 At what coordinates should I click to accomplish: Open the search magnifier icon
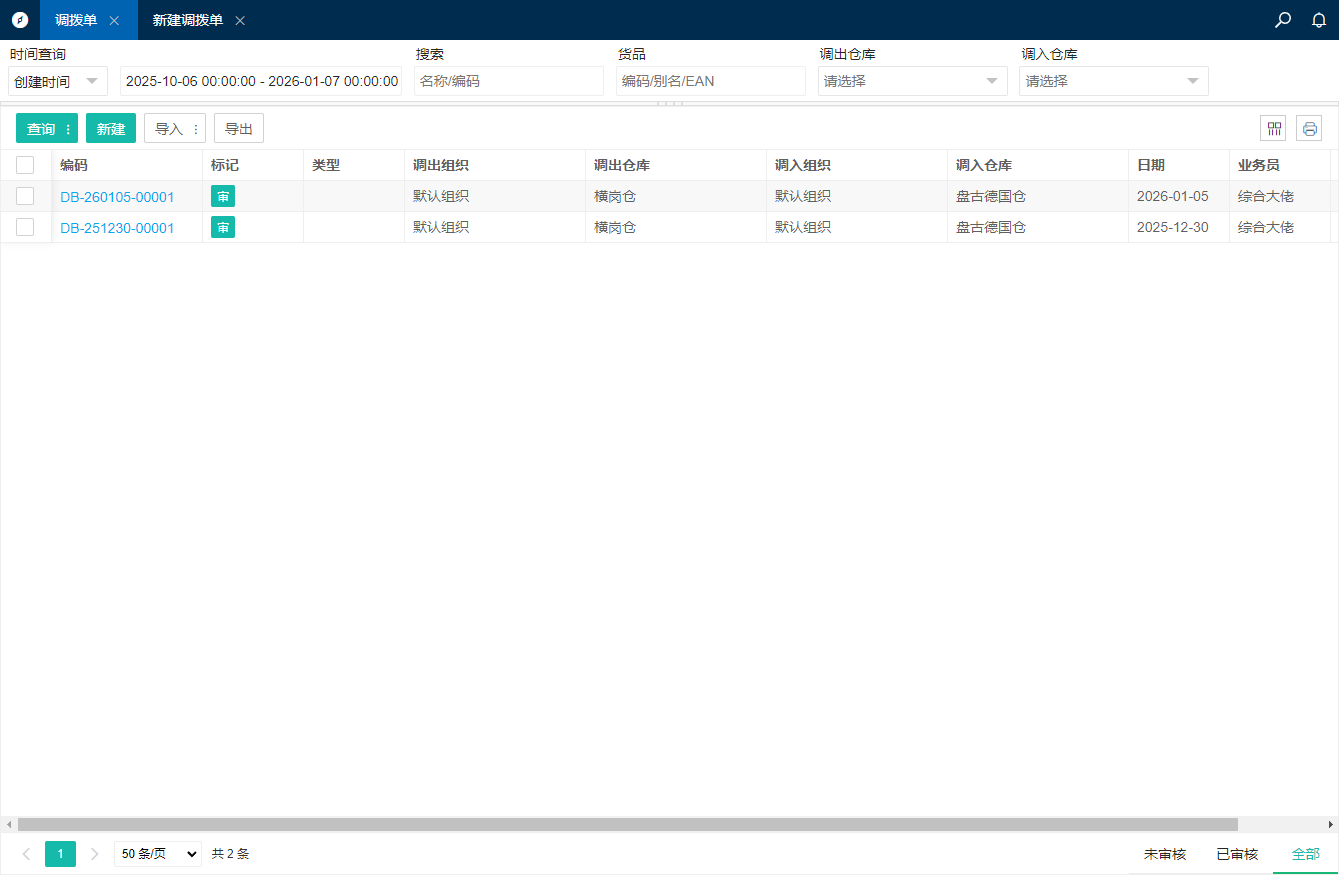1283,20
